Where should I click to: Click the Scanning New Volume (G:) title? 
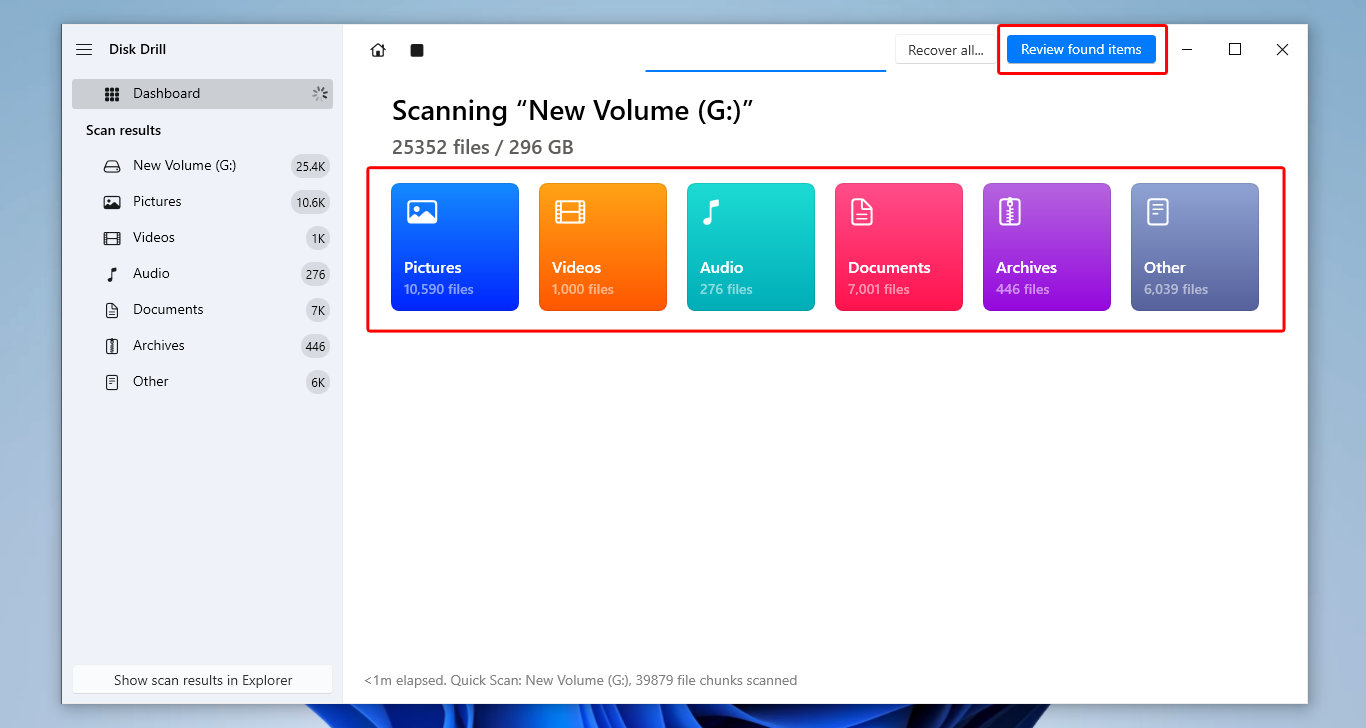pyautogui.click(x=572, y=110)
